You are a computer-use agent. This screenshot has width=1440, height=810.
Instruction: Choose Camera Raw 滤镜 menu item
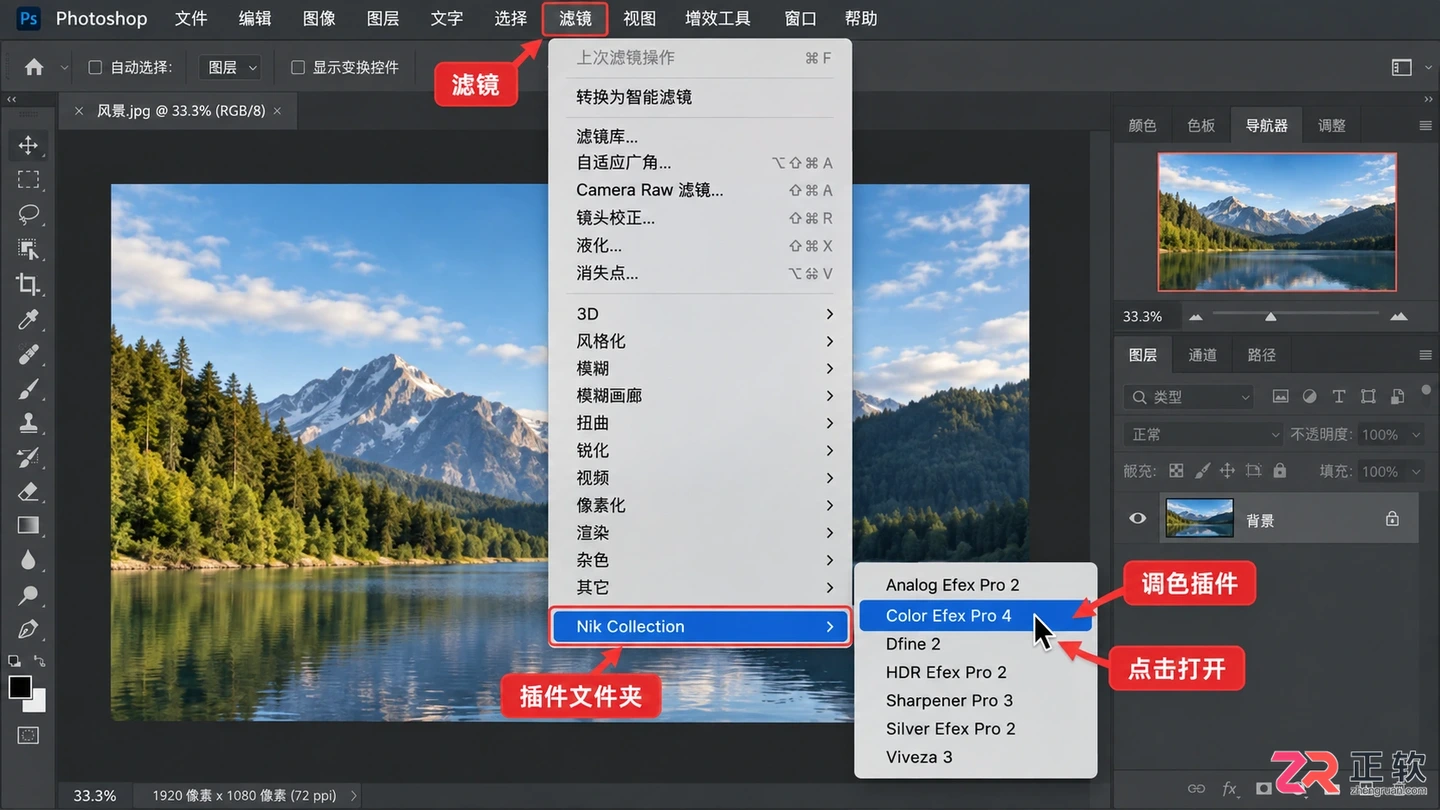(x=700, y=190)
